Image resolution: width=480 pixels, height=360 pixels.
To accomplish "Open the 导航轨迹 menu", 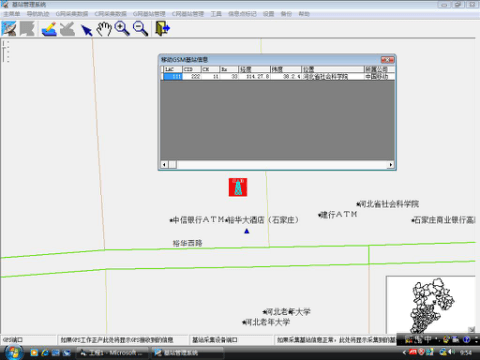I will [38, 14].
